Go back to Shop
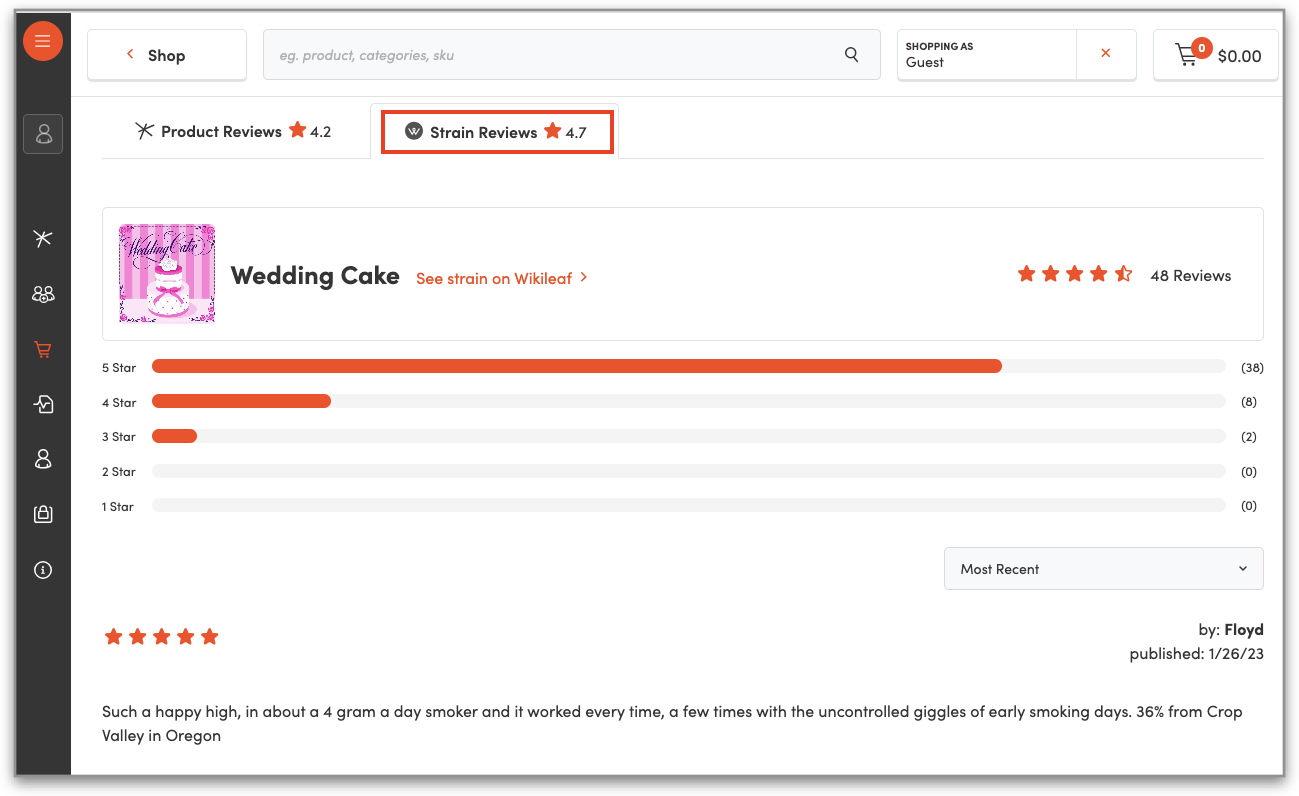This screenshot has height=796, width=1299. (x=166, y=55)
